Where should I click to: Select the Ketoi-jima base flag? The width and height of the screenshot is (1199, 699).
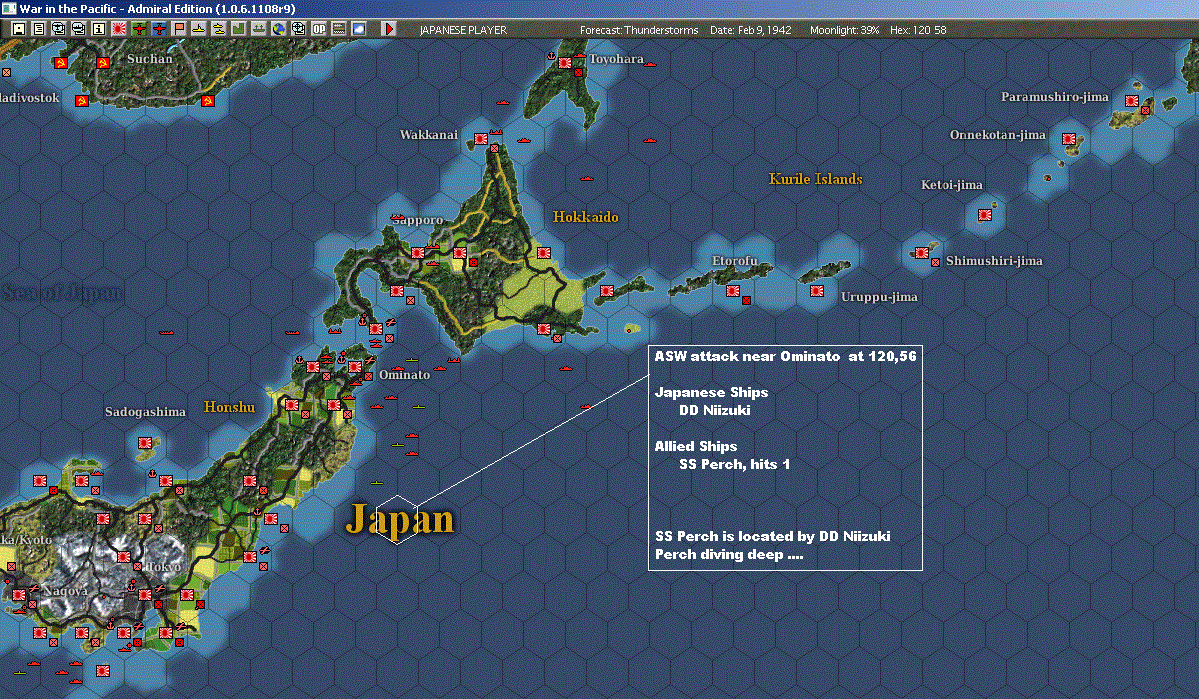pos(985,215)
